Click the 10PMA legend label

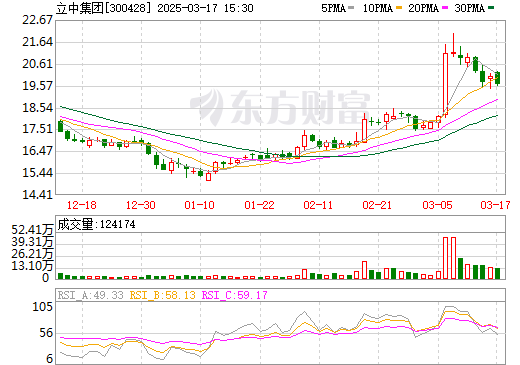point(378,8)
